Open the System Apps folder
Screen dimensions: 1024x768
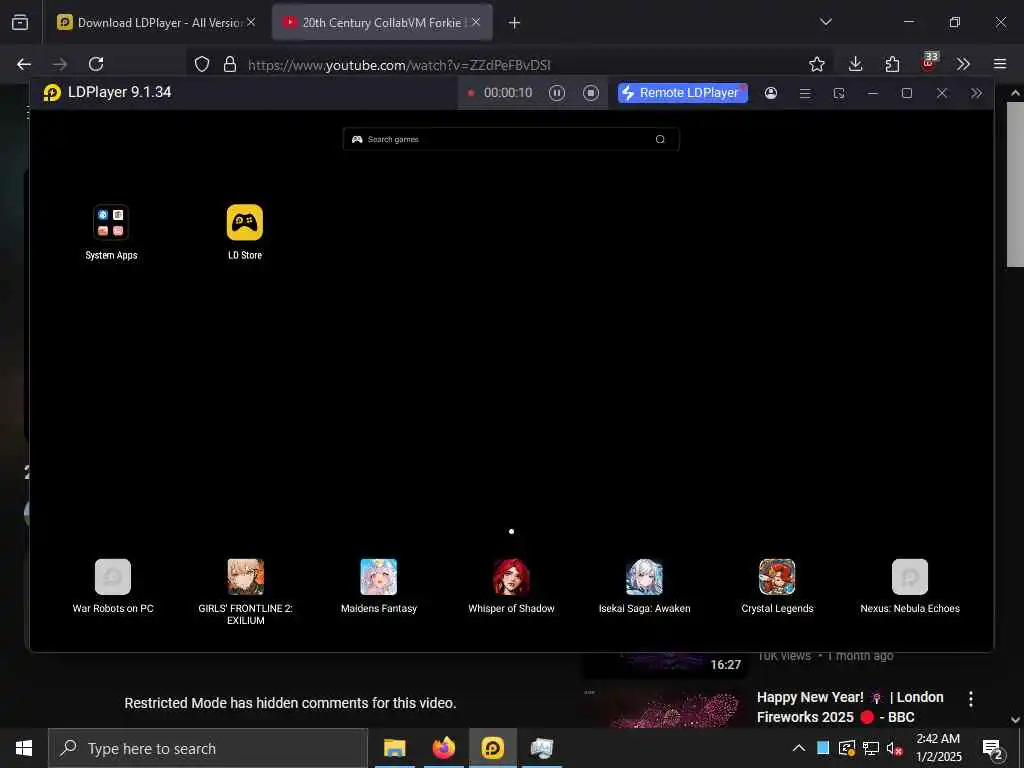[x=111, y=223]
